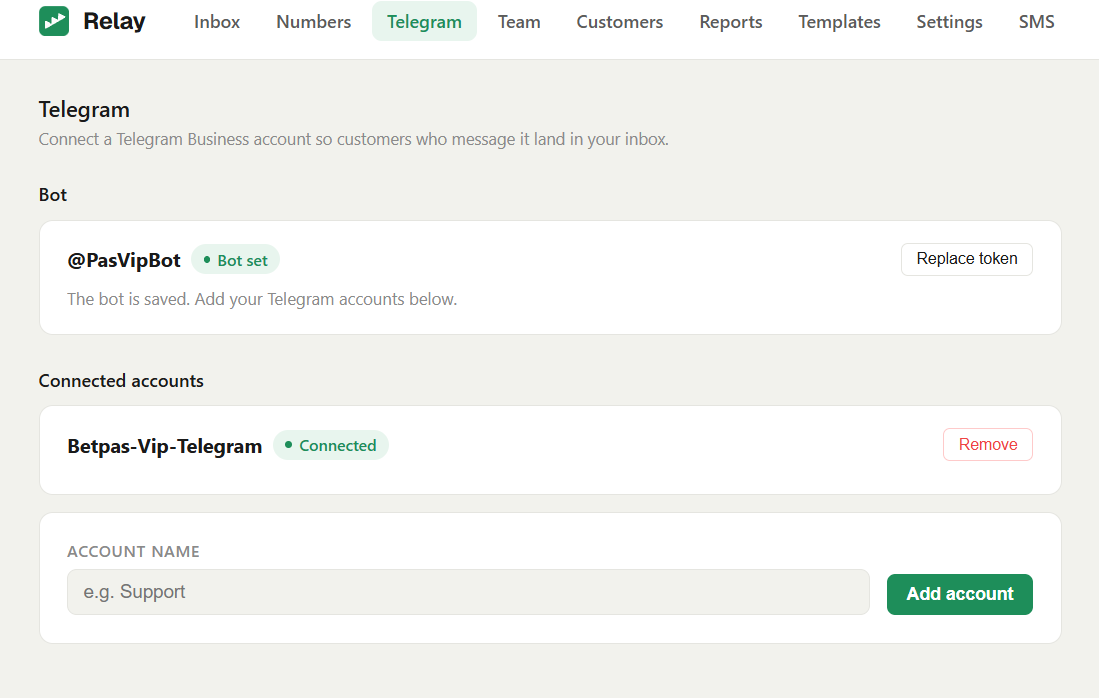
Task: Remove the Betpas-Vip-Telegram account
Action: pos(988,444)
